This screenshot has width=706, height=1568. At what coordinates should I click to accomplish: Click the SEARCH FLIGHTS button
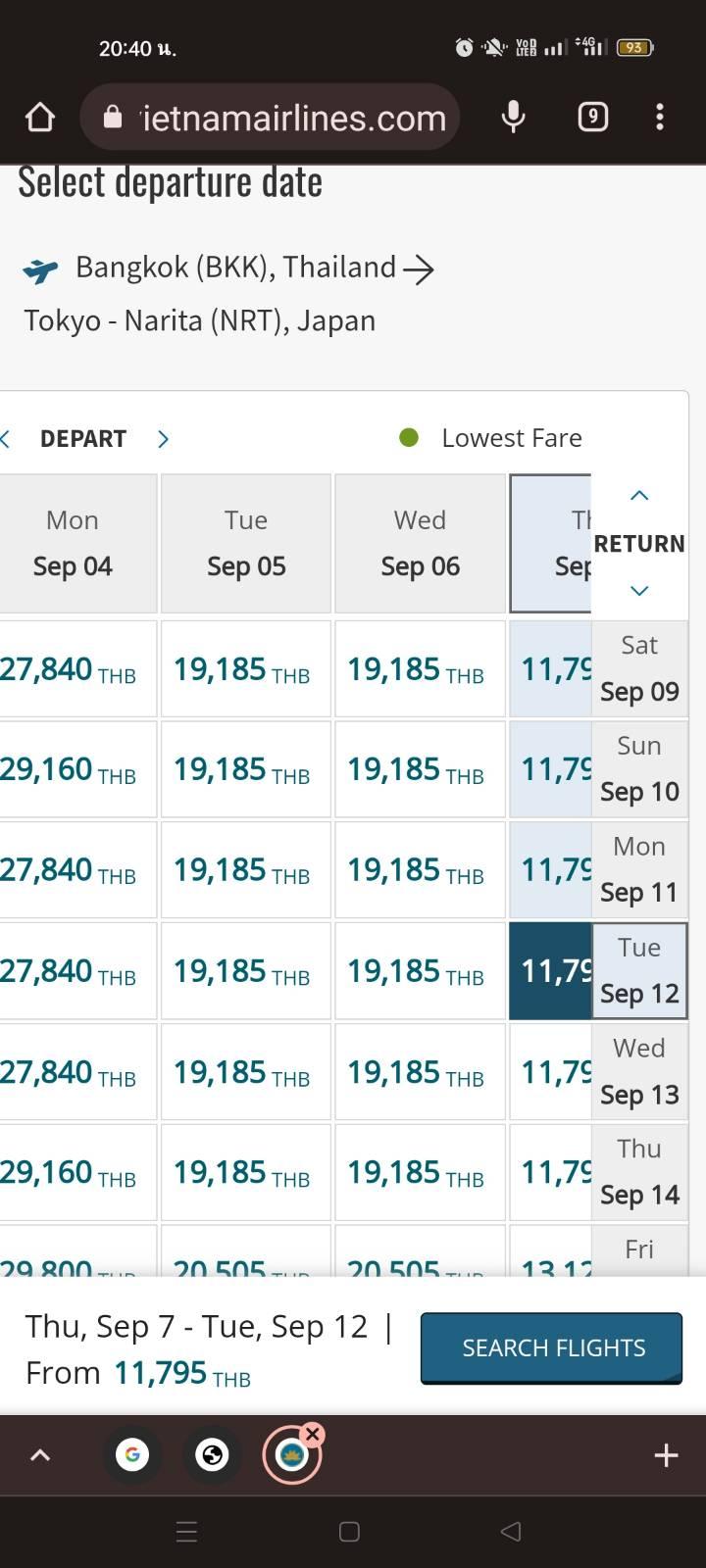[x=552, y=1348]
